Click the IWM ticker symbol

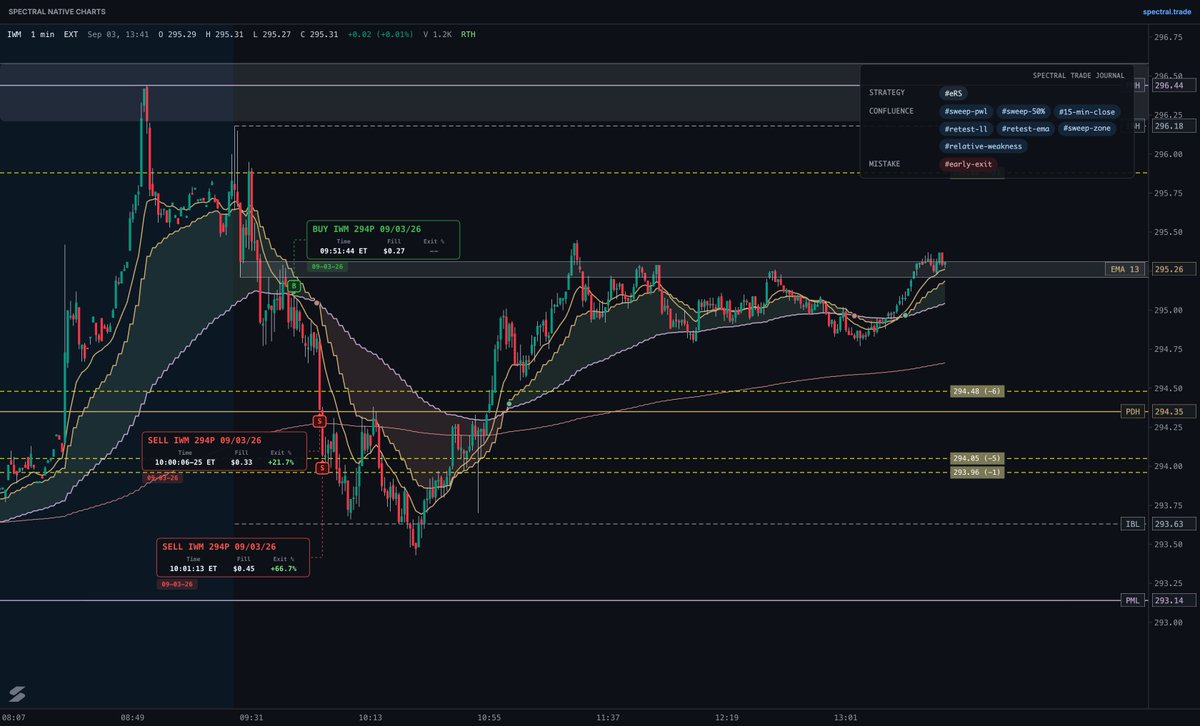(x=15, y=34)
